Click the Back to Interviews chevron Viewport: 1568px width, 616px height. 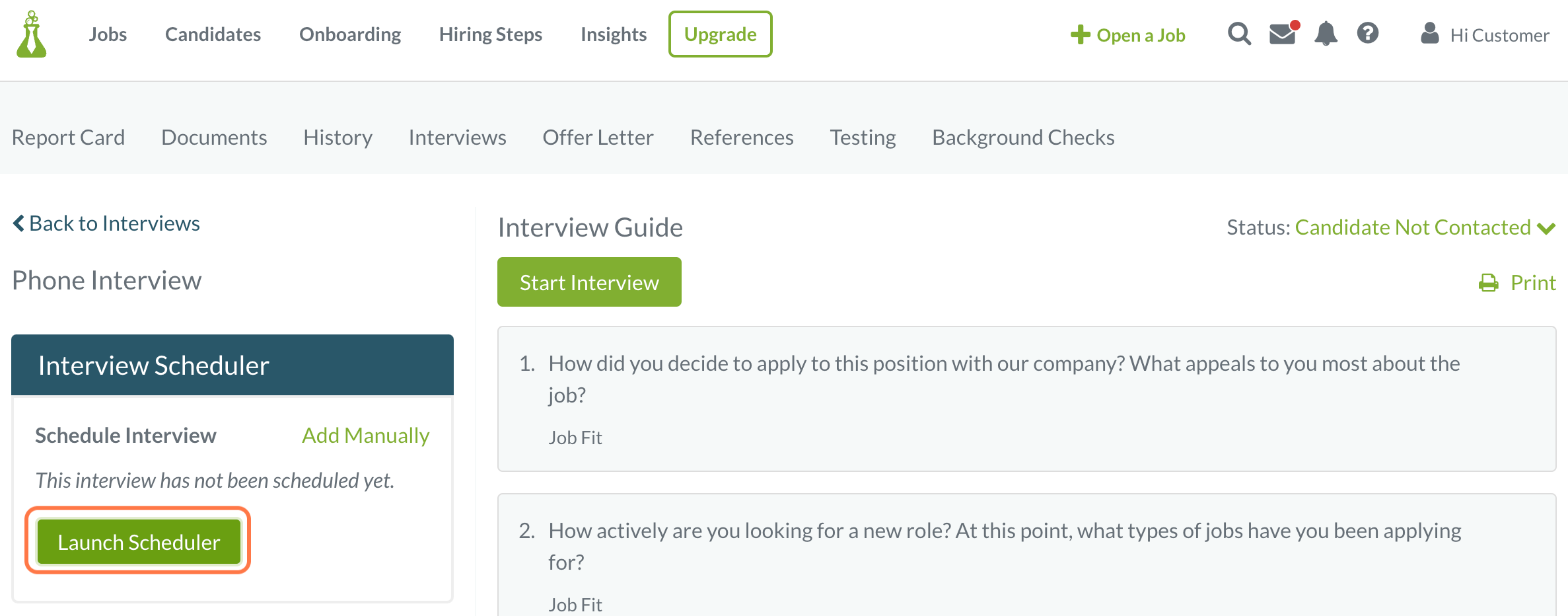tap(18, 223)
